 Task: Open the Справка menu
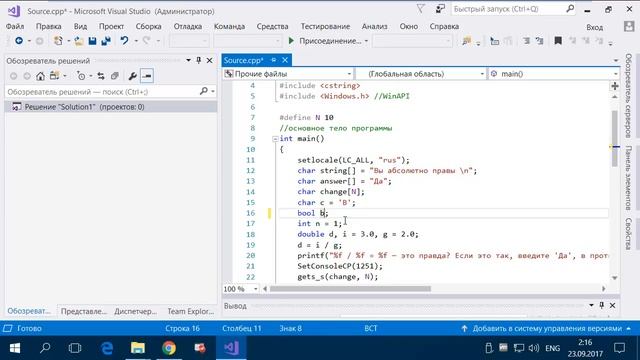444,27
